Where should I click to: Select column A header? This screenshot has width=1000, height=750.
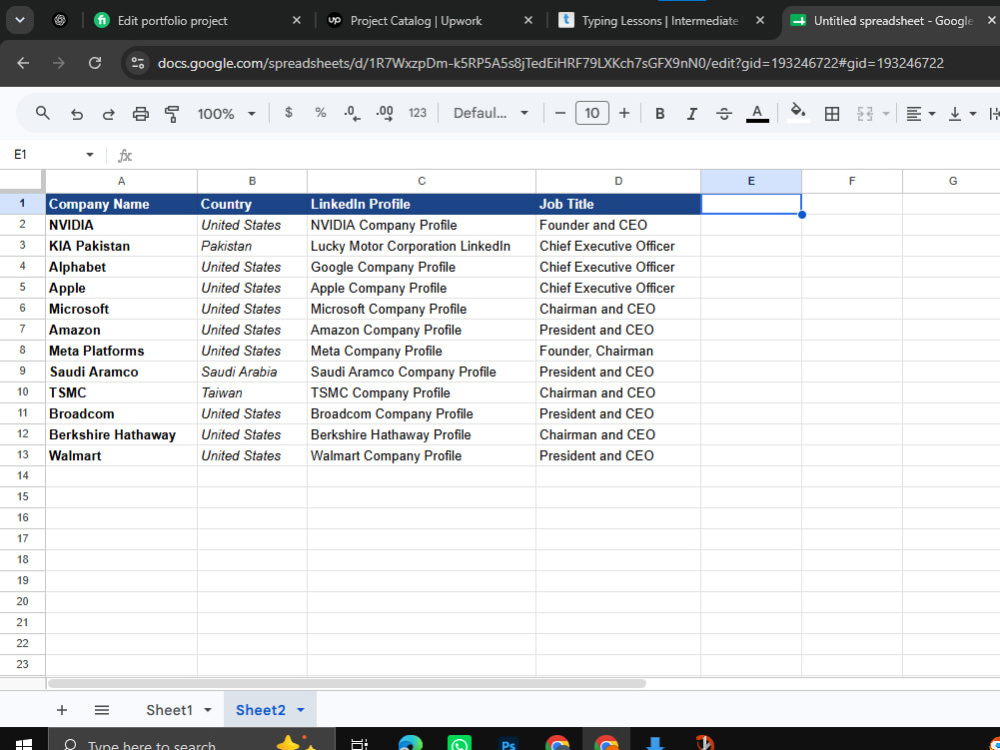[x=121, y=181]
